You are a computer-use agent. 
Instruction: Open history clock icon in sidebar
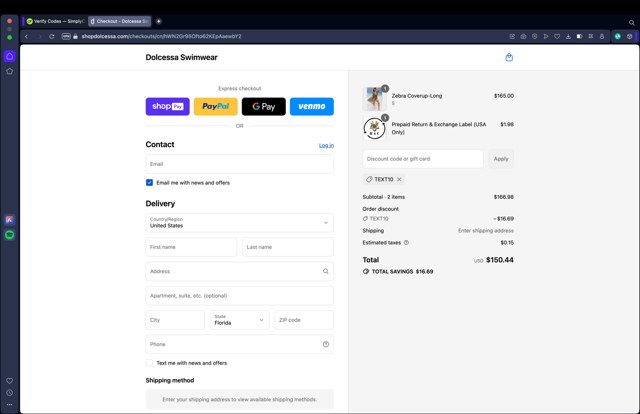click(10, 393)
